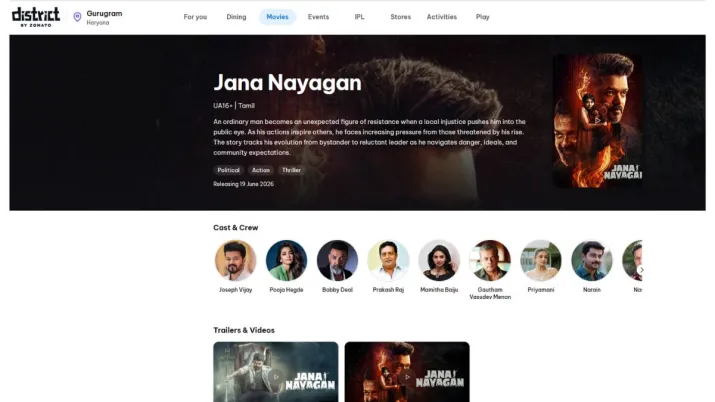Click the Priyamani name label

[541, 290]
